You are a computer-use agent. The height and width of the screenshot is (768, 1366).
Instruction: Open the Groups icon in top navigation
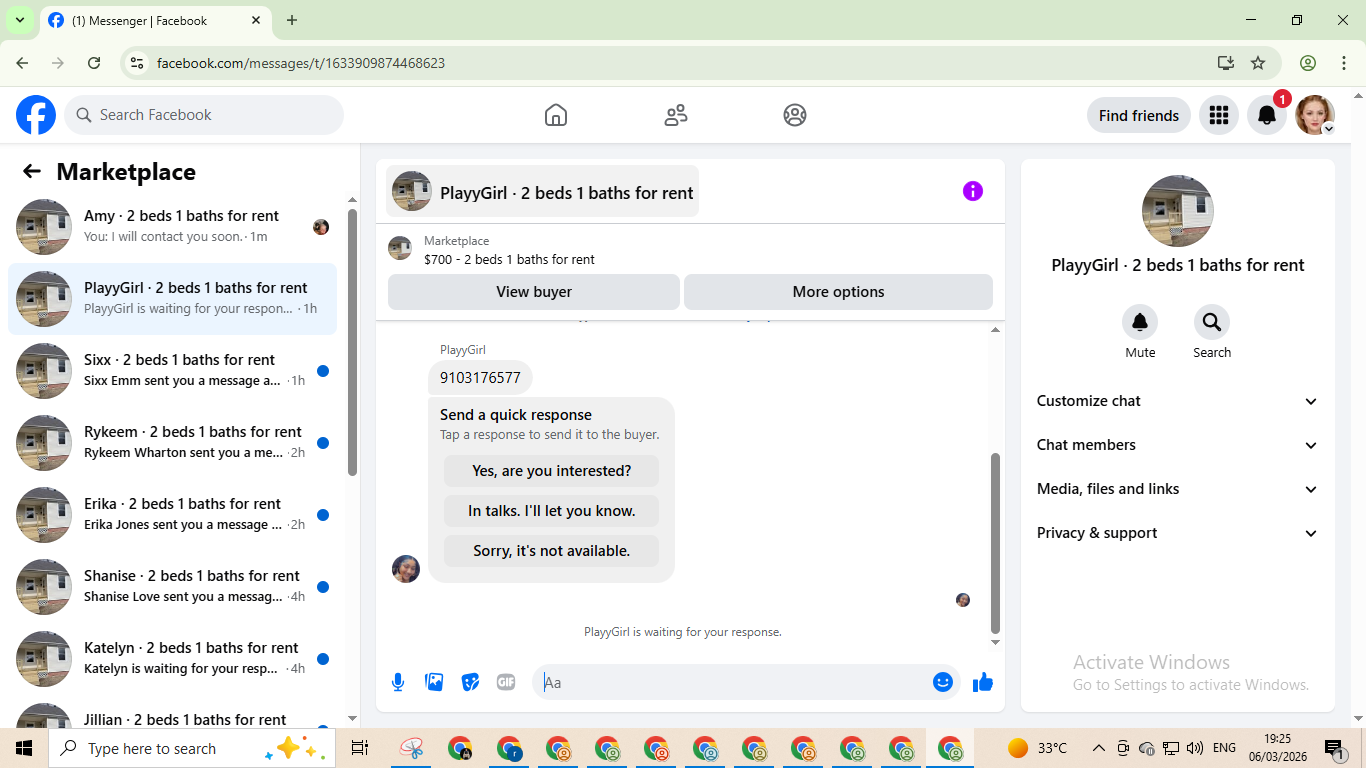795,115
